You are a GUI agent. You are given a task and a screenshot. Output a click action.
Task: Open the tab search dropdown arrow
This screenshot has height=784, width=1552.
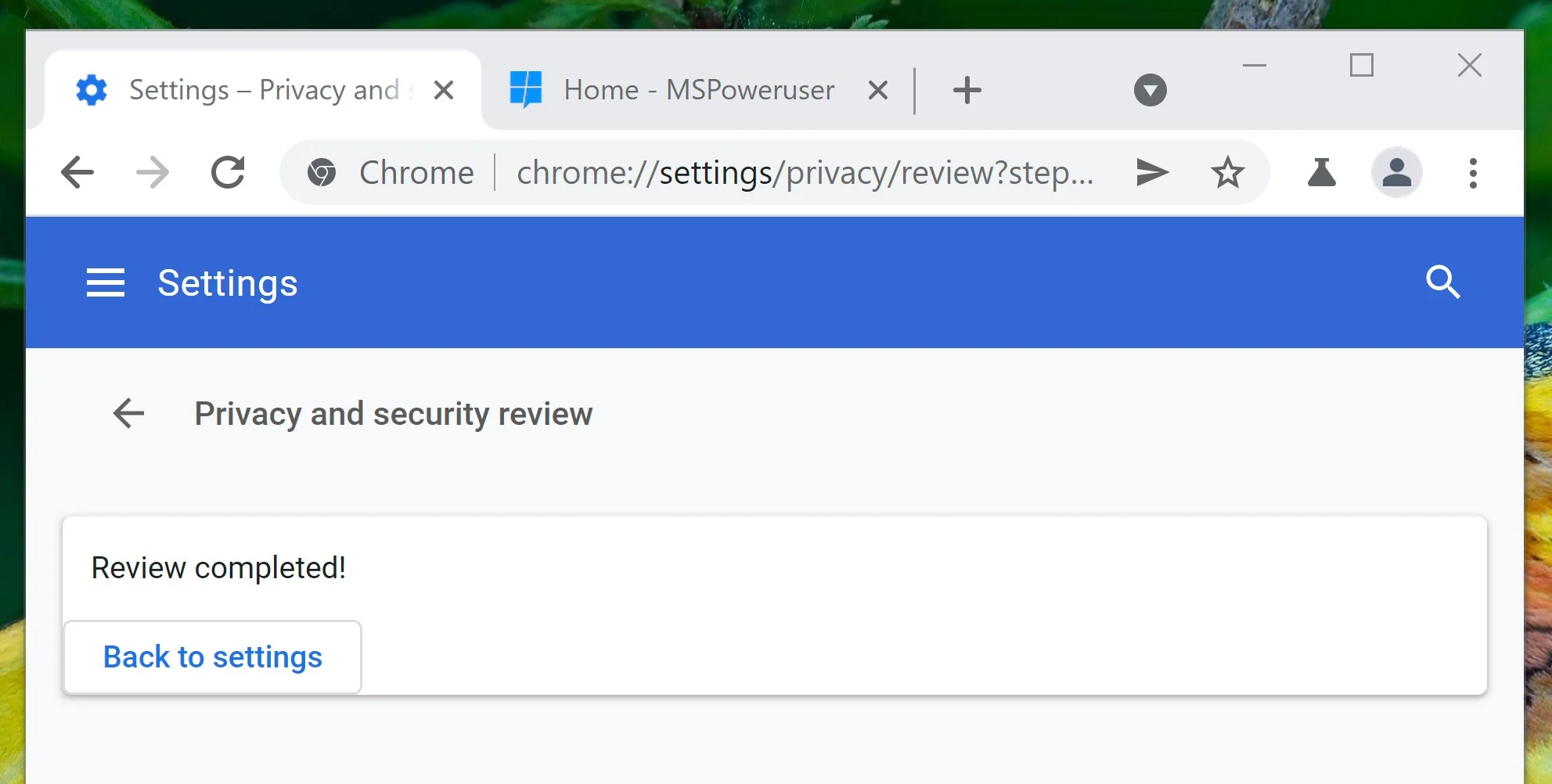pyautogui.click(x=1150, y=90)
